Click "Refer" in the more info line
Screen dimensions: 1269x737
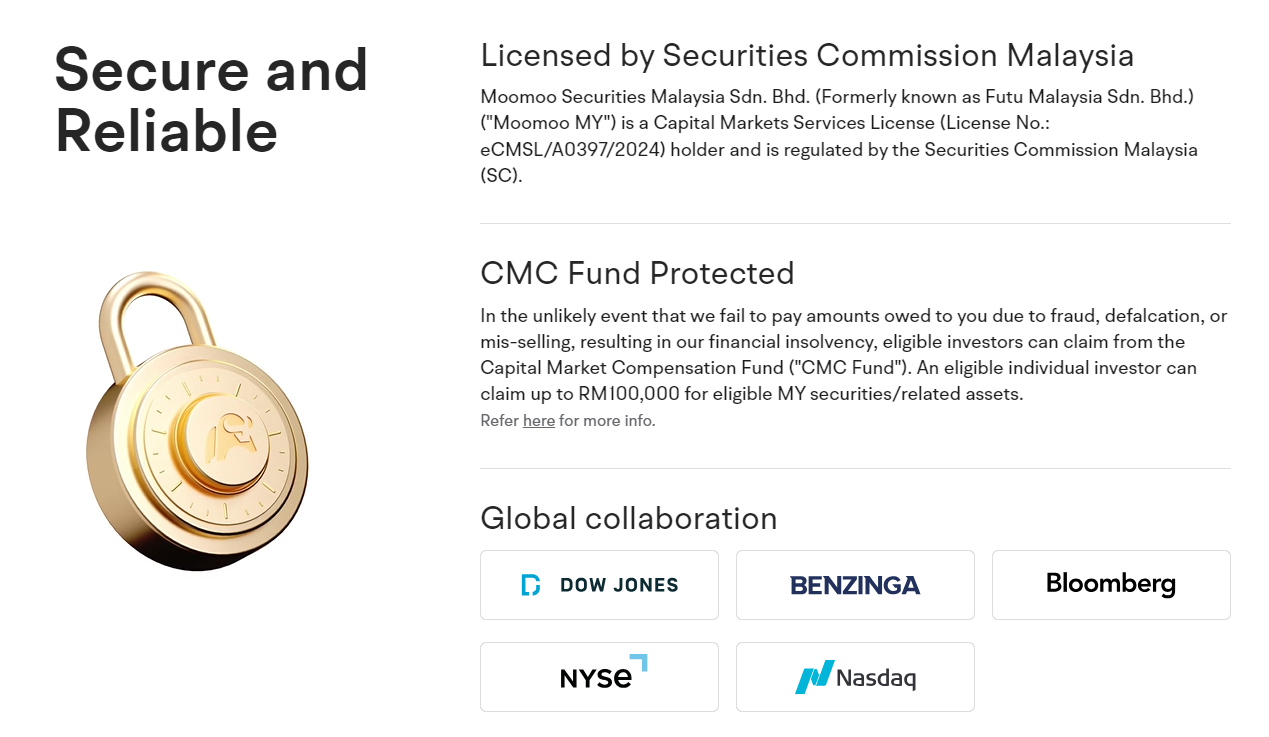[499, 420]
